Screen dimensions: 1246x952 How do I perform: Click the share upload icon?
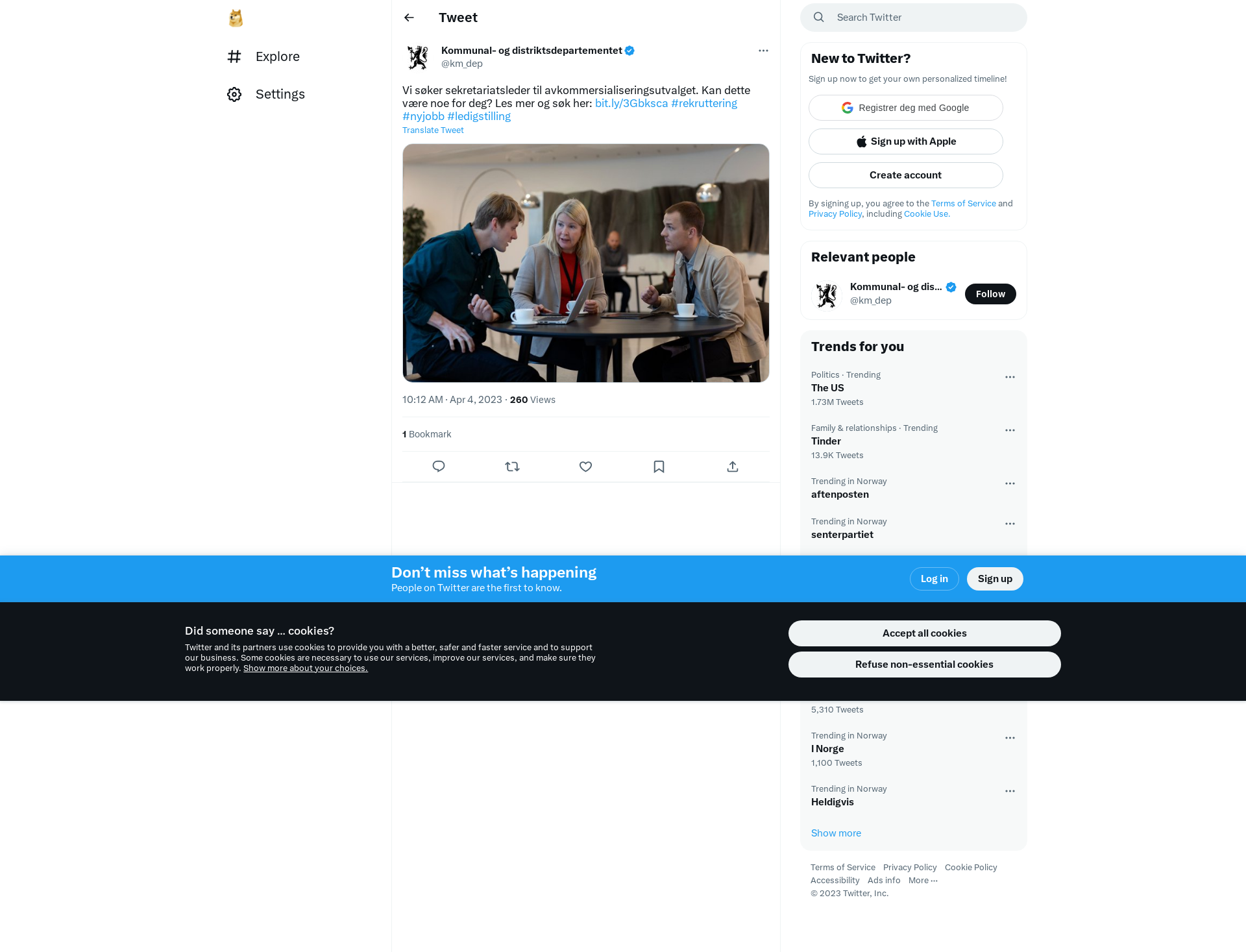pos(733,467)
